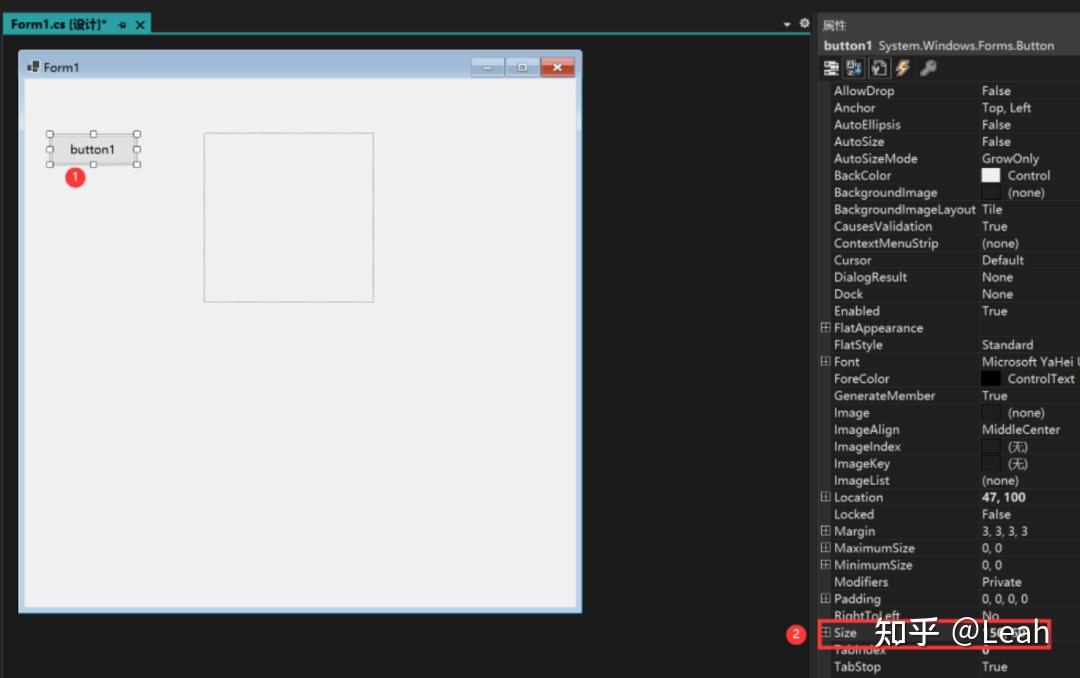Click the window options dropdown arrow near the gear
The image size is (1080, 678).
[x=787, y=21]
